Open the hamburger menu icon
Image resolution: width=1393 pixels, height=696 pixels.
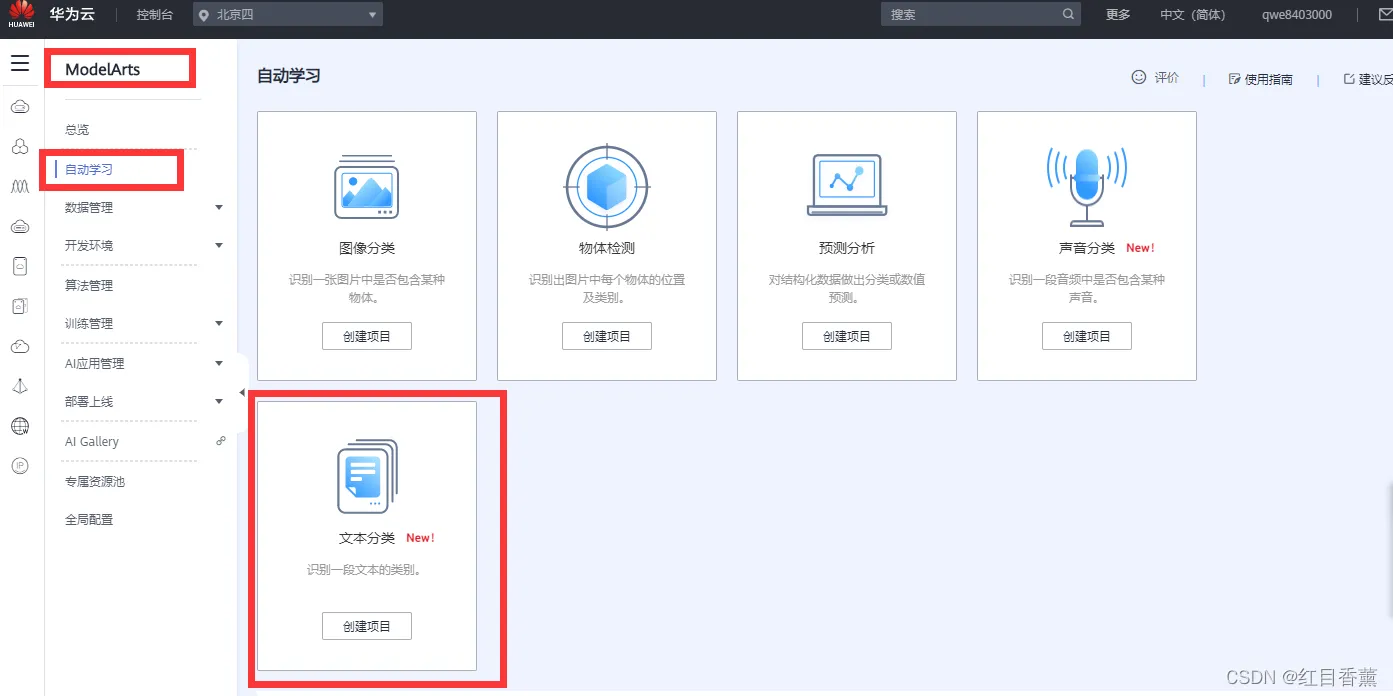(20, 64)
